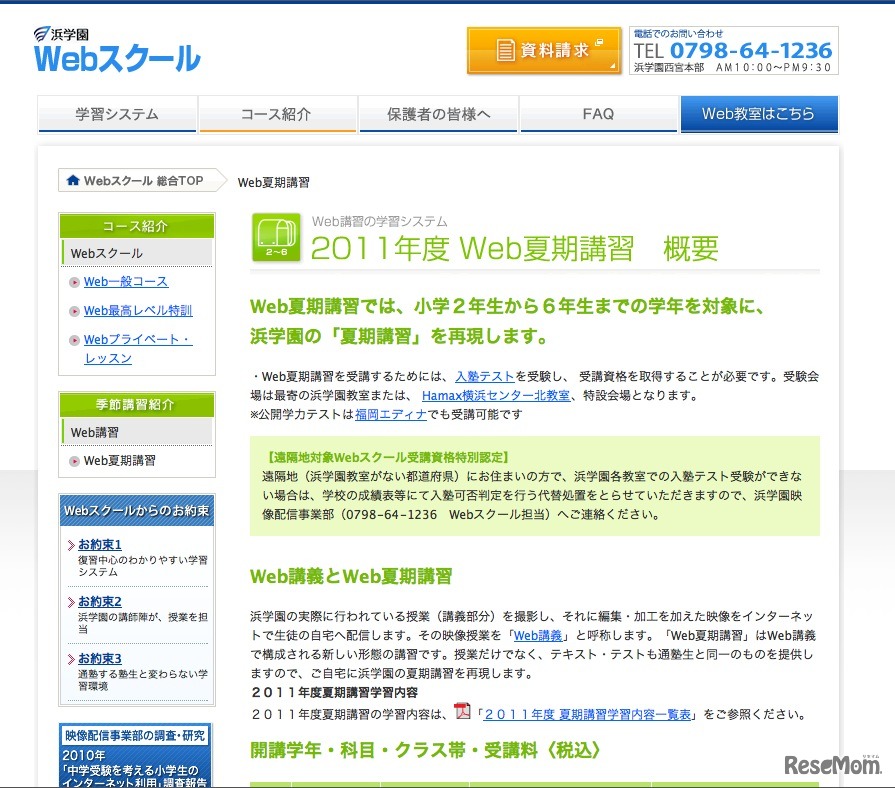
Task: Click the Web講義 inline link
Action: [x=538, y=636]
